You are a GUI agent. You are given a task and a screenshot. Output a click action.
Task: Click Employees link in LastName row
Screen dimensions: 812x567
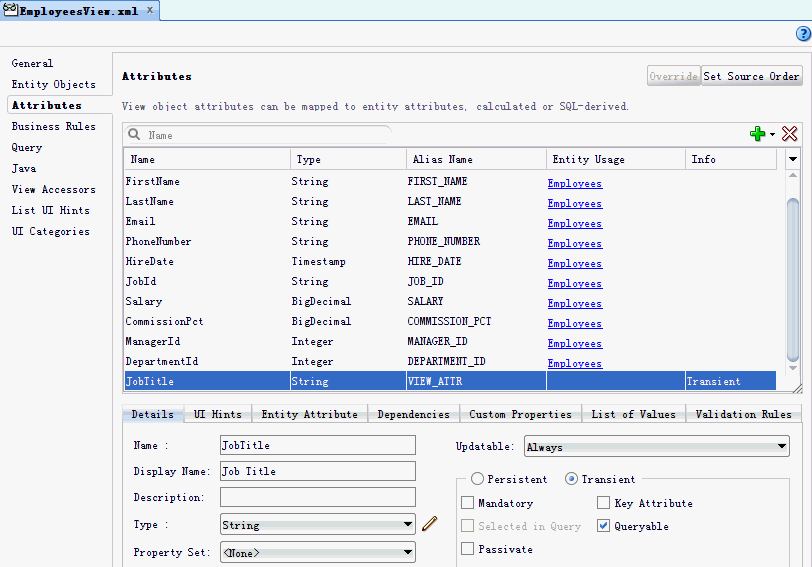[x=575, y=203]
